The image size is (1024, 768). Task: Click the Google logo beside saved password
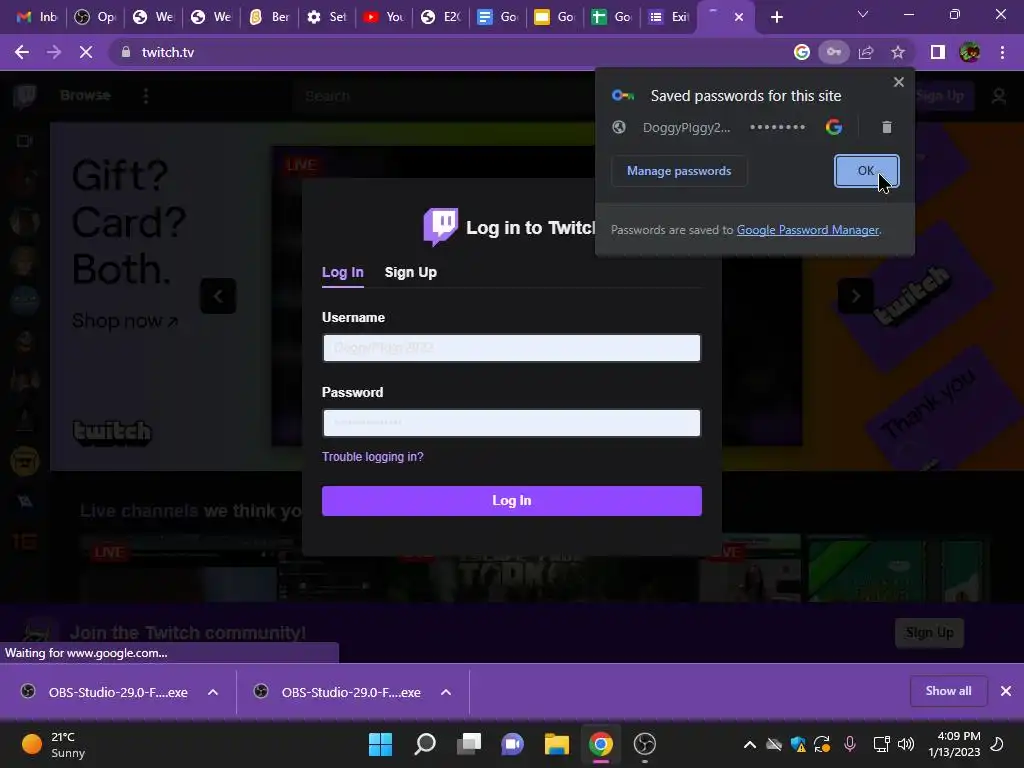[x=833, y=127]
